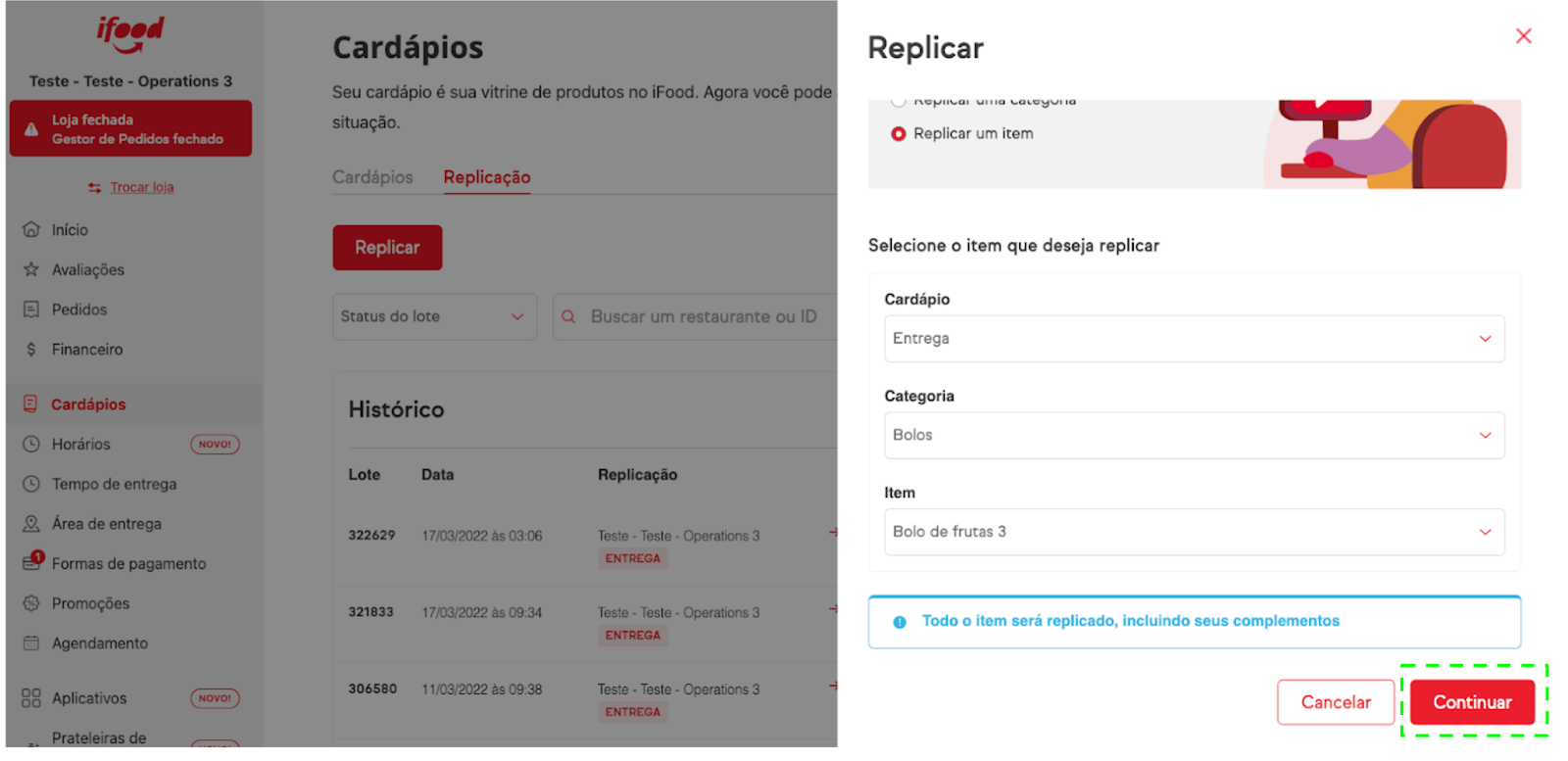Open the Categoria dropdown showing Bolos

tap(1195, 435)
